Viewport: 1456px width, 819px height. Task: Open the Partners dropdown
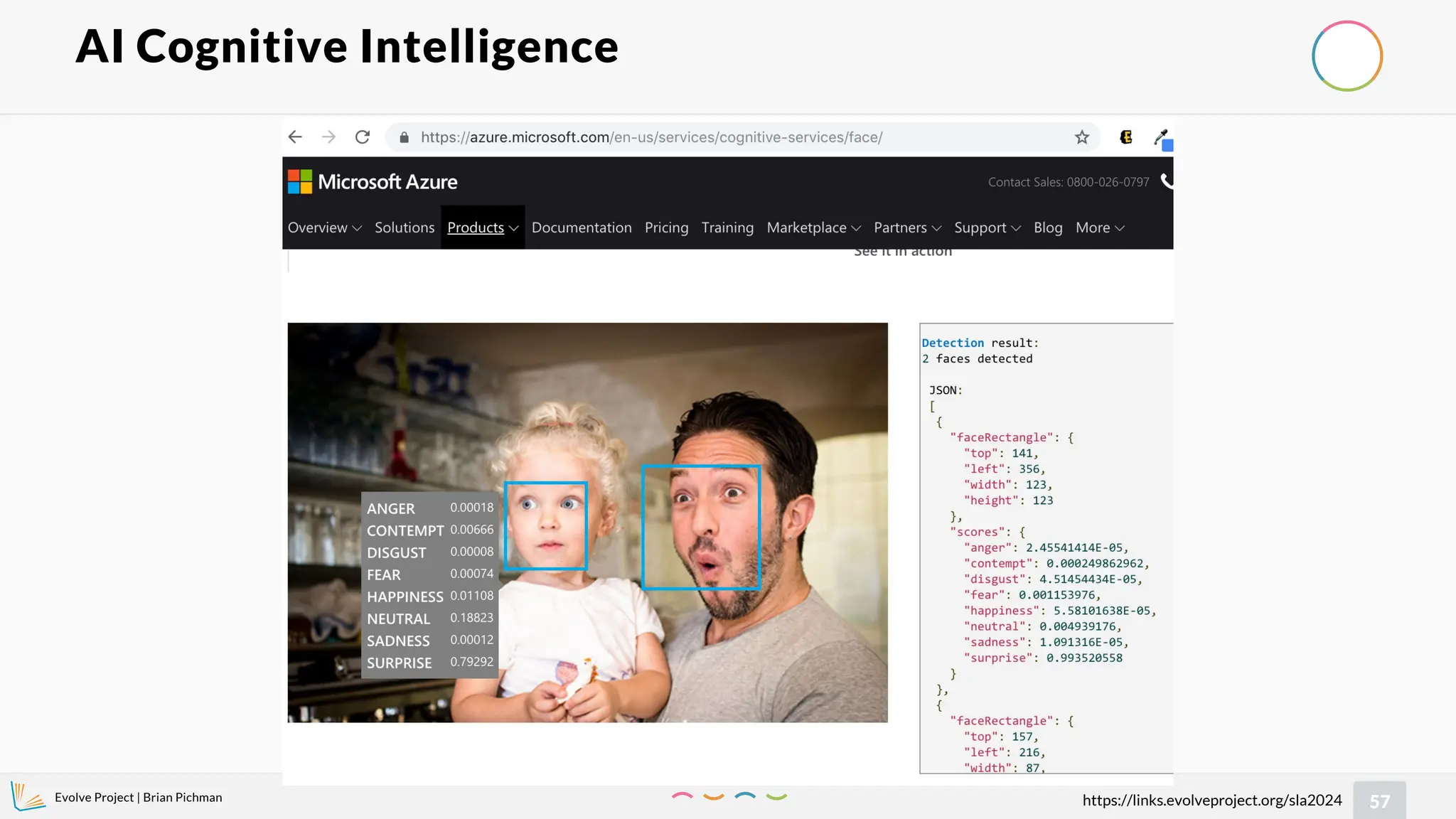(x=908, y=228)
